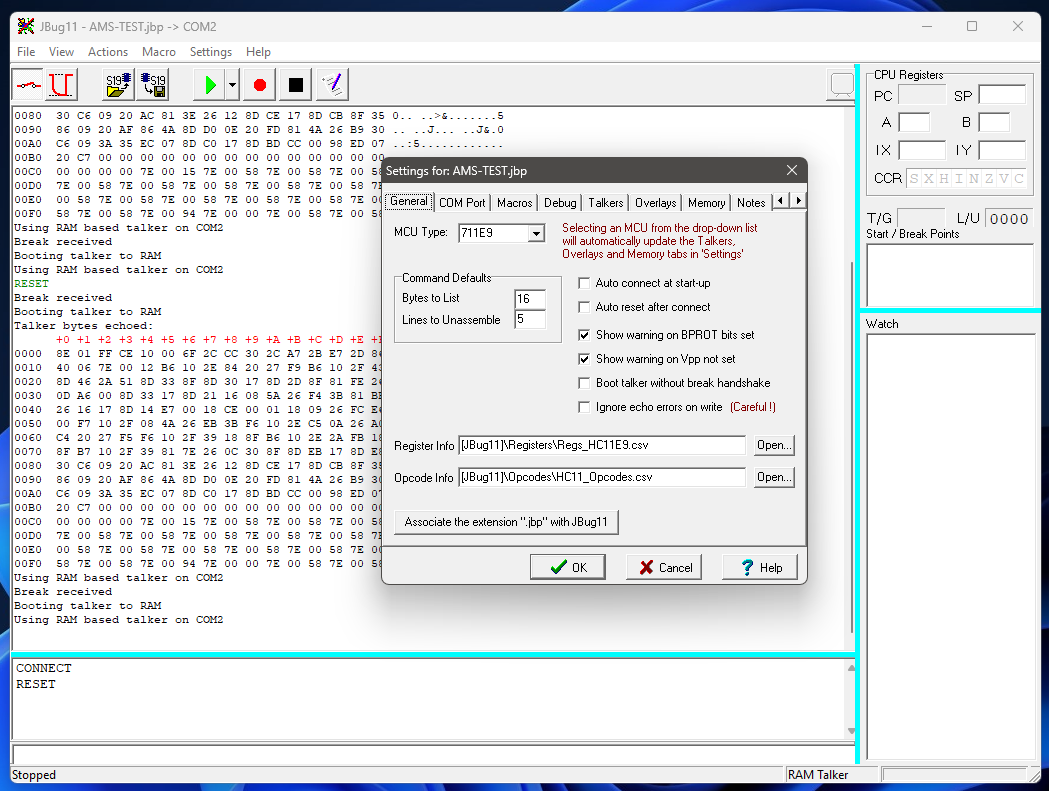The width and height of the screenshot is (1049, 791).
Task: Click the connect switch toolbar icon
Action: pos(28,86)
